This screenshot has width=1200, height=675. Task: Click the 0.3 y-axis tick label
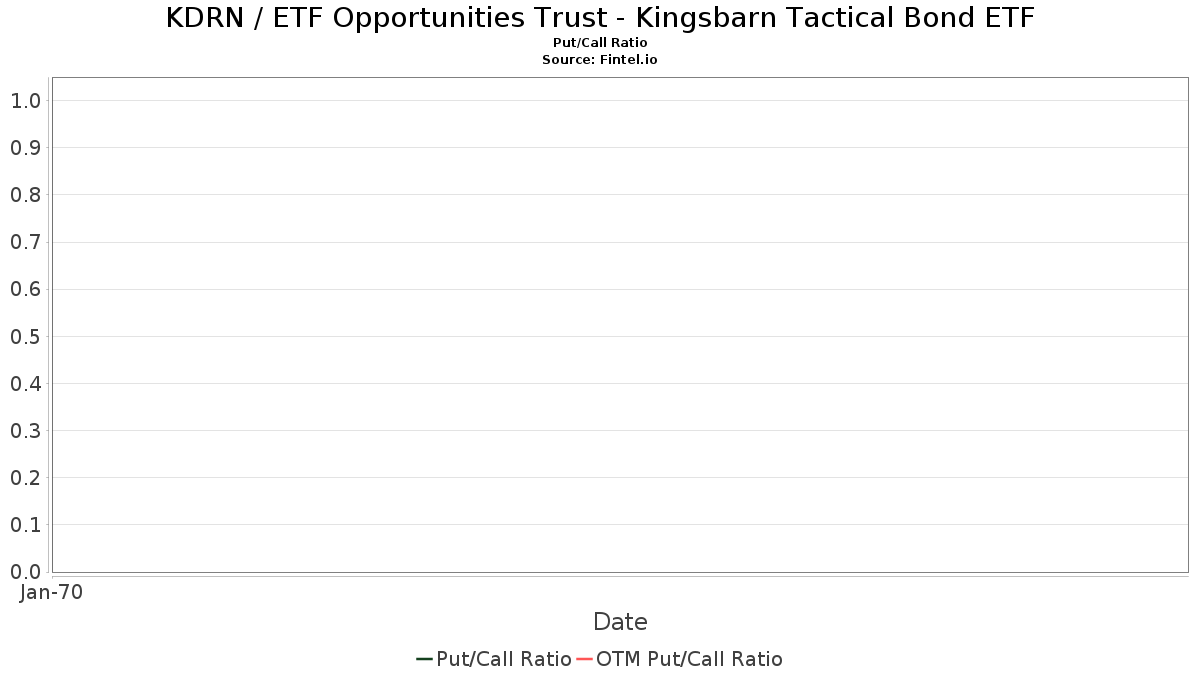[25, 431]
